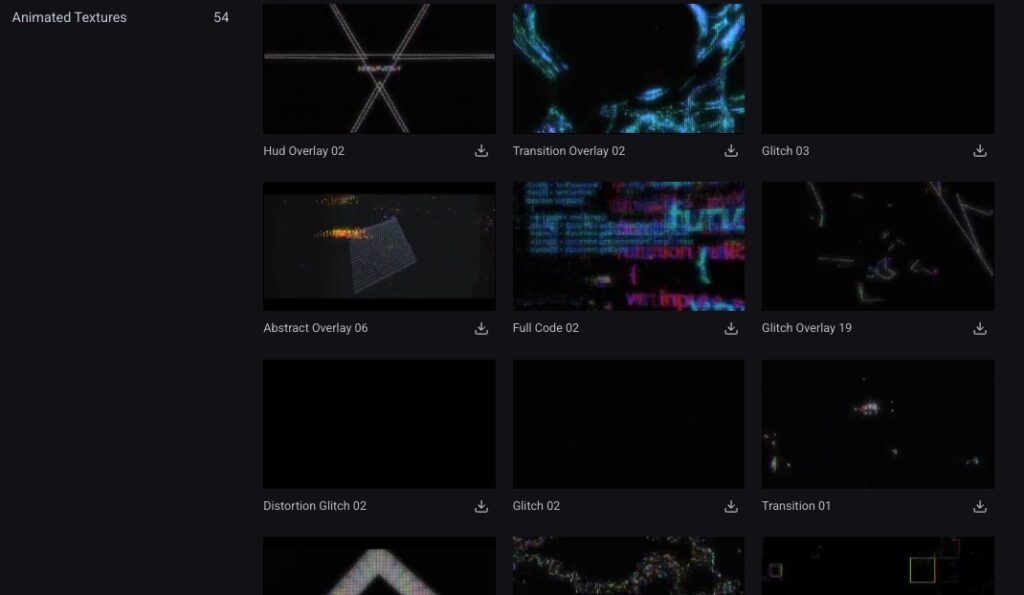Open the Transition Overlay 02 thumbnail
Screen dimensions: 1024x595
pyautogui.click(x=628, y=68)
